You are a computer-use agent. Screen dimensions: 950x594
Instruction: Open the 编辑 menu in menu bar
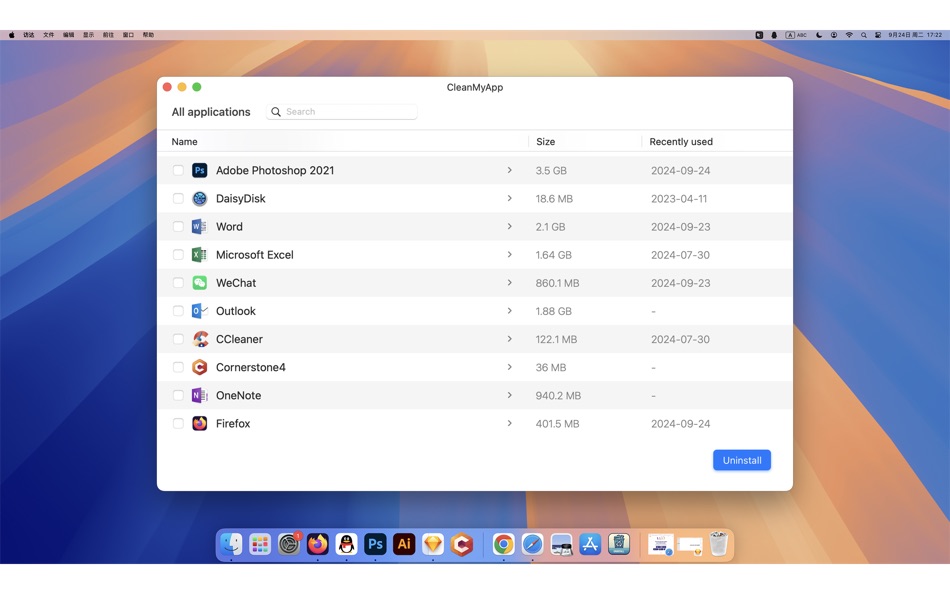(68, 35)
